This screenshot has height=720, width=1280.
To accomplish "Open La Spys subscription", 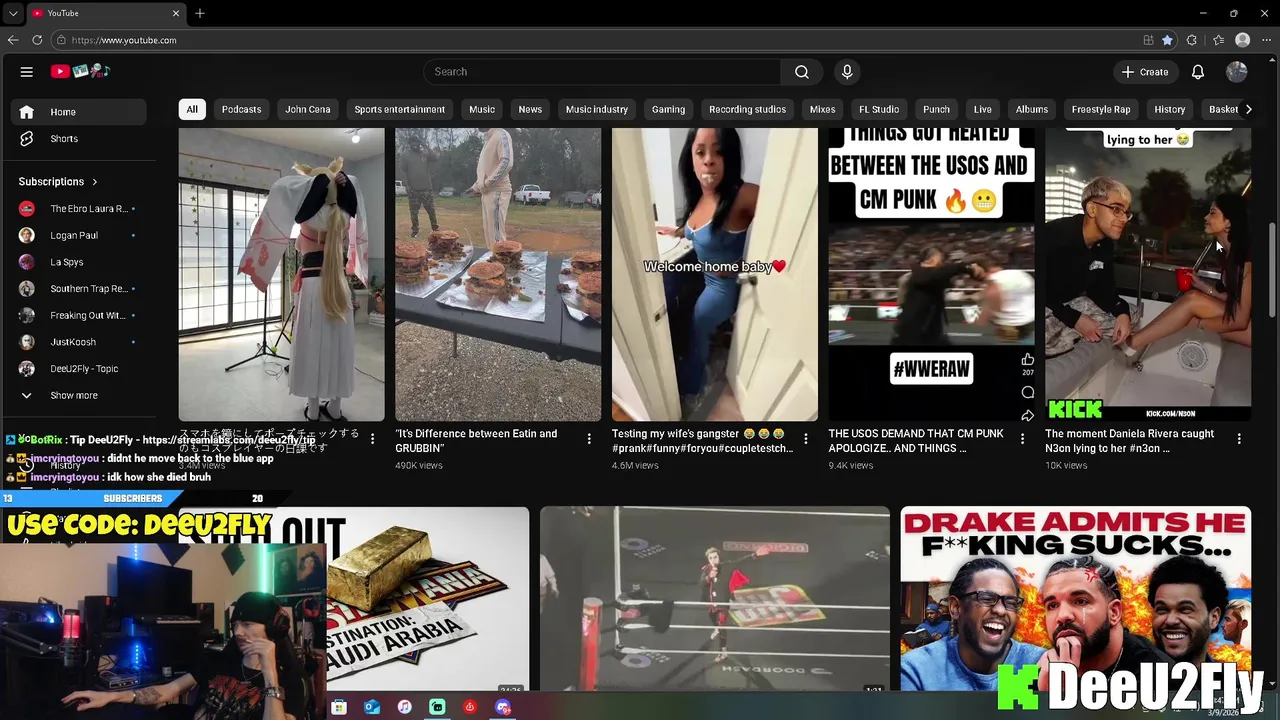I will 78,262.
